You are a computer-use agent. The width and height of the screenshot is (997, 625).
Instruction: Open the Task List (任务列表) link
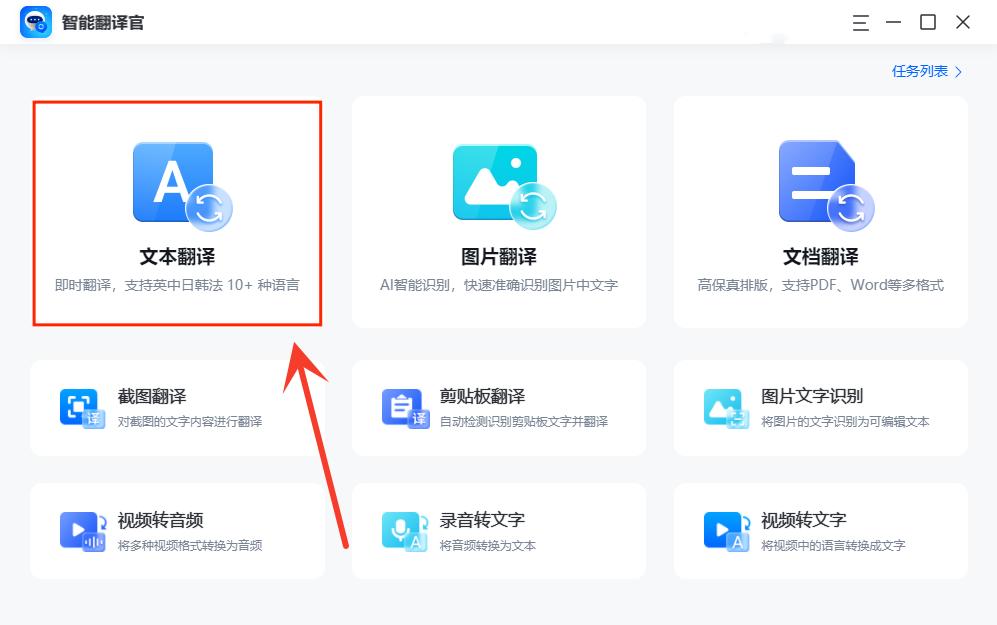[x=920, y=71]
